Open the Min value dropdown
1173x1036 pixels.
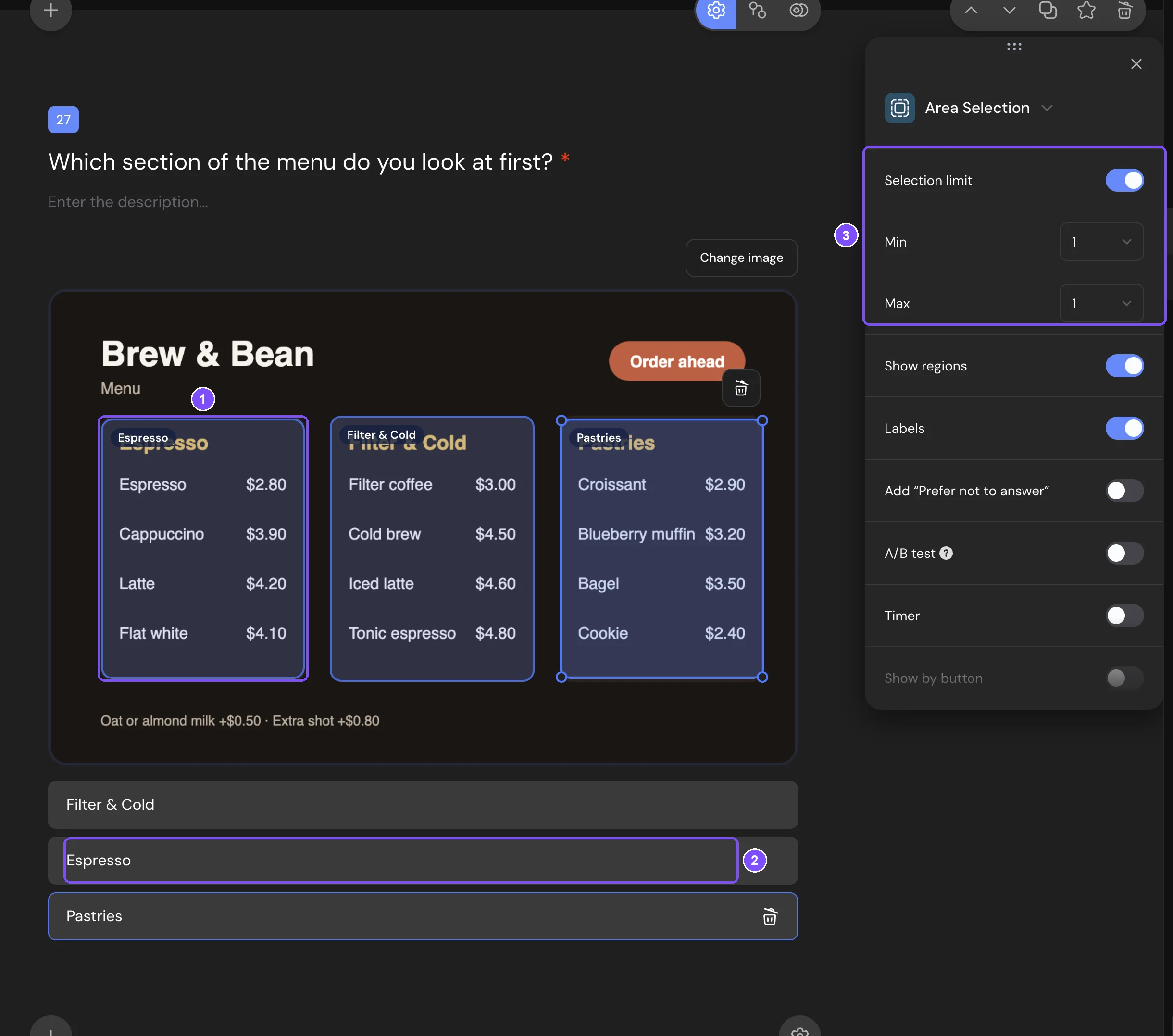[1101, 242]
